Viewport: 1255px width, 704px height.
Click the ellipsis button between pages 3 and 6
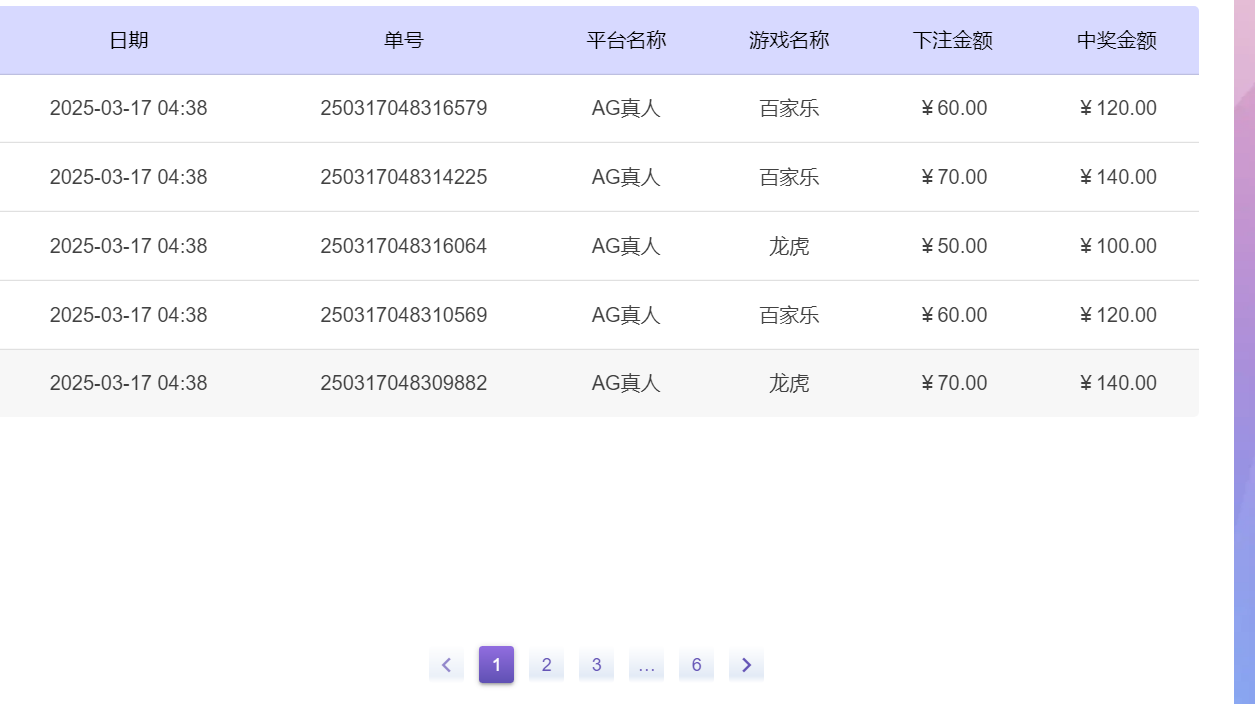click(646, 664)
